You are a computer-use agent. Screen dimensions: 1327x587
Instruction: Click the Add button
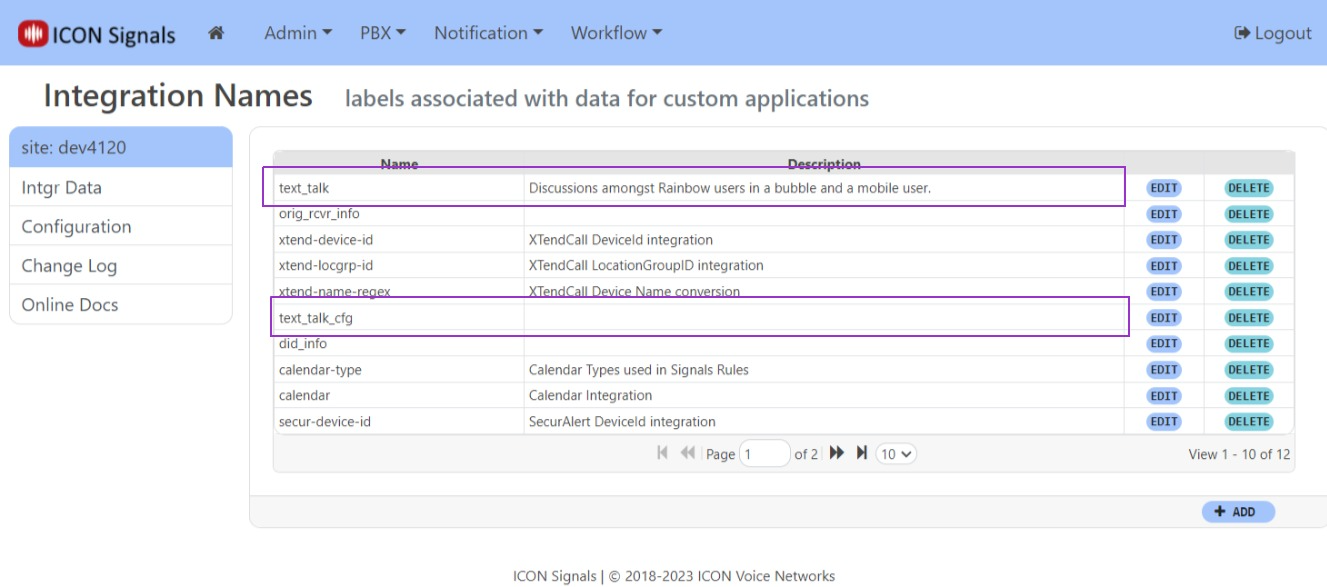point(1238,512)
